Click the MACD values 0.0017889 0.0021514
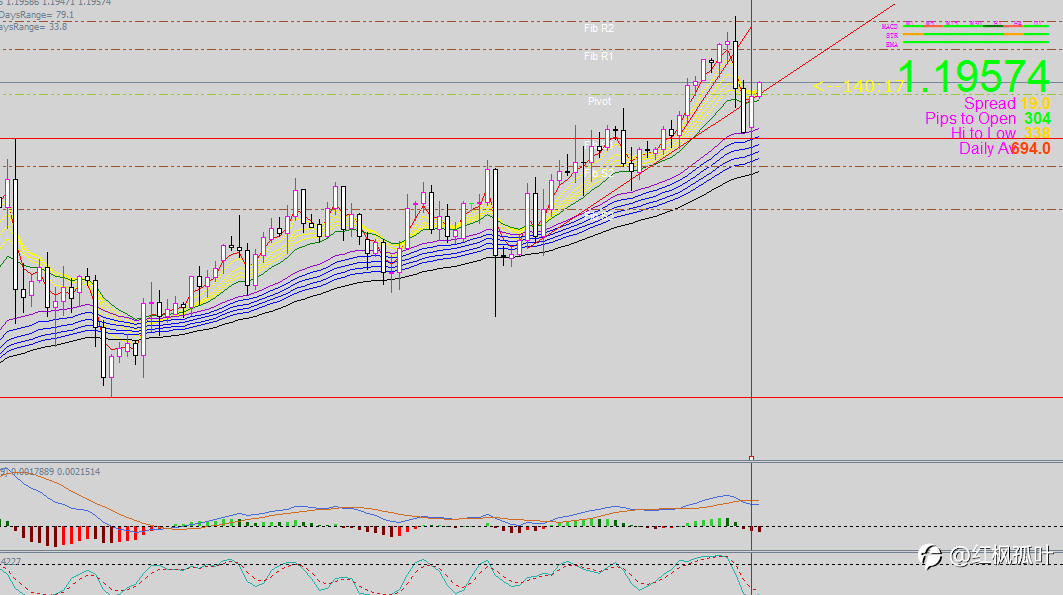 coord(54,472)
